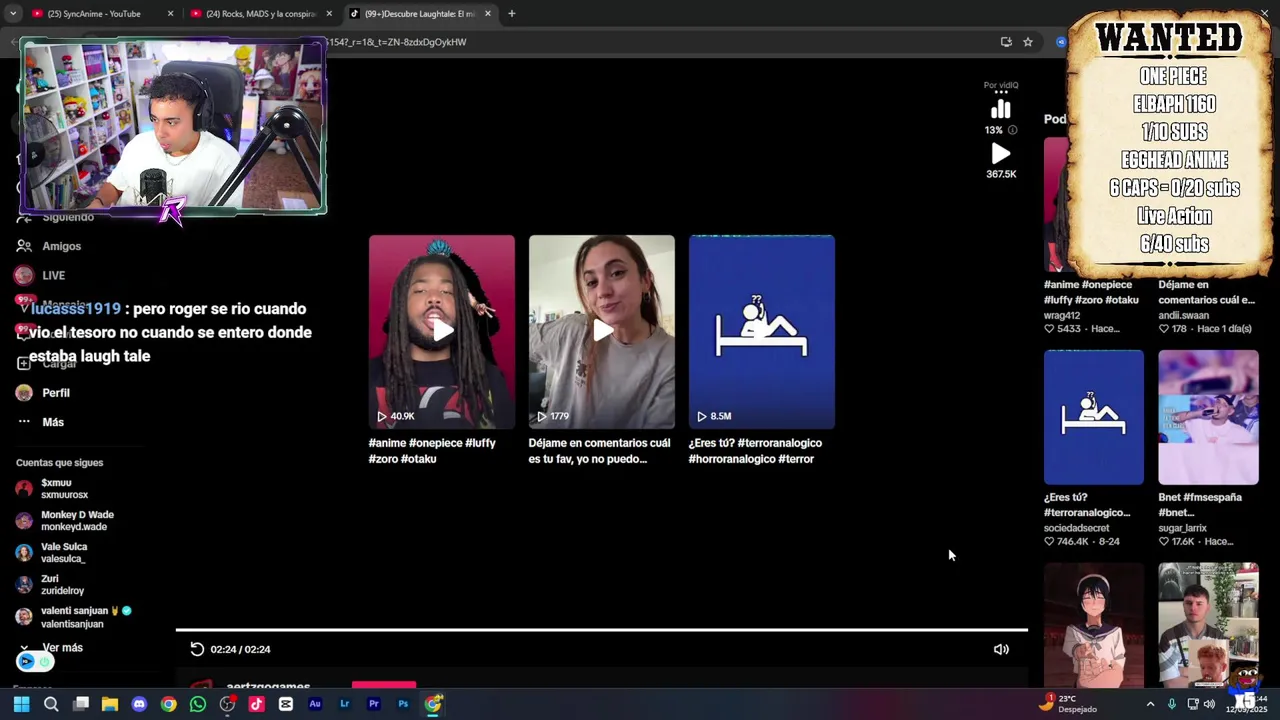Open a new browser tab

pyautogui.click(x=512, y=14)
